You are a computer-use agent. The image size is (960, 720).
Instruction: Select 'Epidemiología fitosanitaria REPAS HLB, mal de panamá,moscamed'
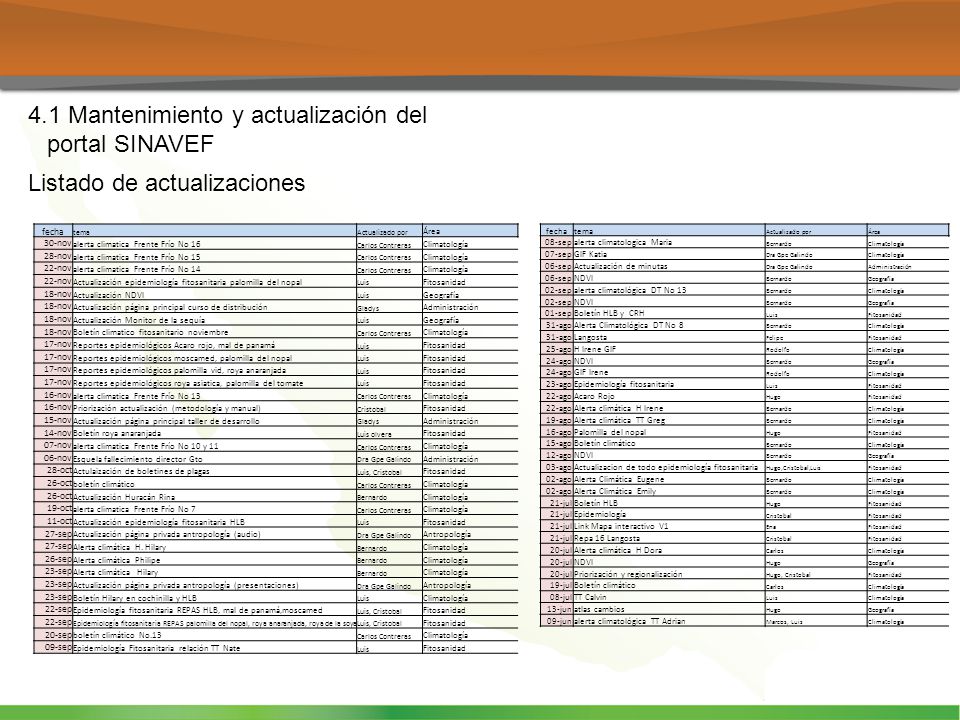(x=197, y=610)
